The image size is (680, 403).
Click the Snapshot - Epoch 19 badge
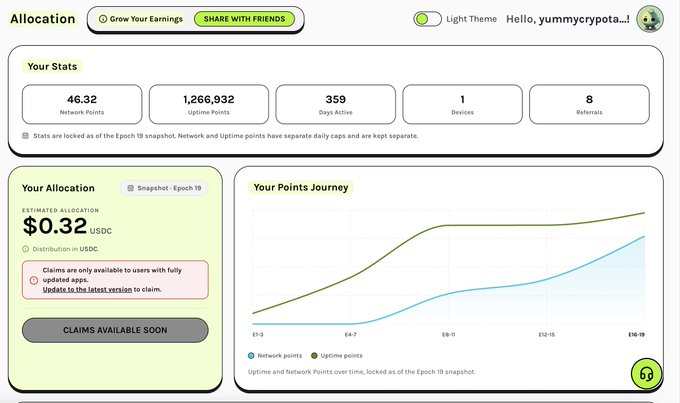[x=164, y=188]
